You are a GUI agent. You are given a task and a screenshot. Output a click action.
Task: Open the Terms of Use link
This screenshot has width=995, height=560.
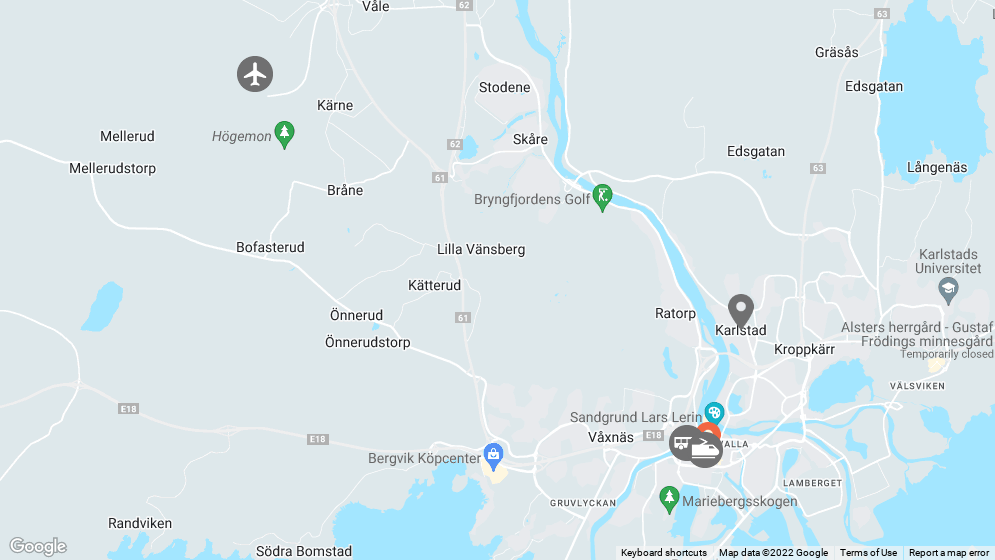tap(868, 553)
